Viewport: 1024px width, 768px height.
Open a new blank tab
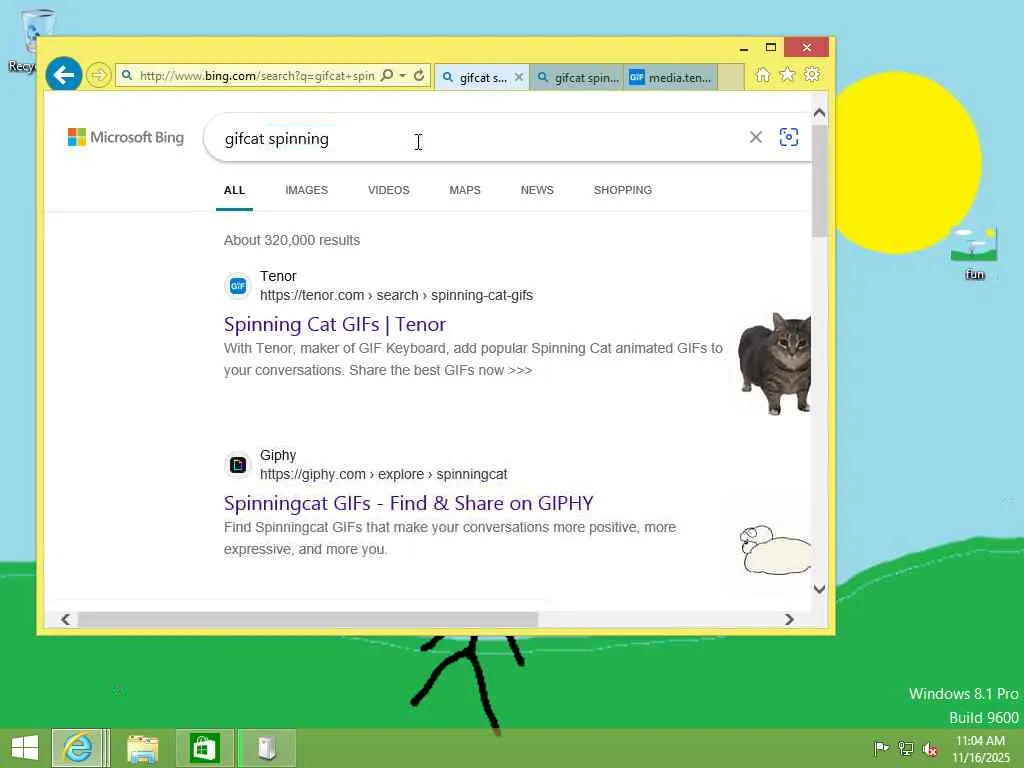[731, 77]
